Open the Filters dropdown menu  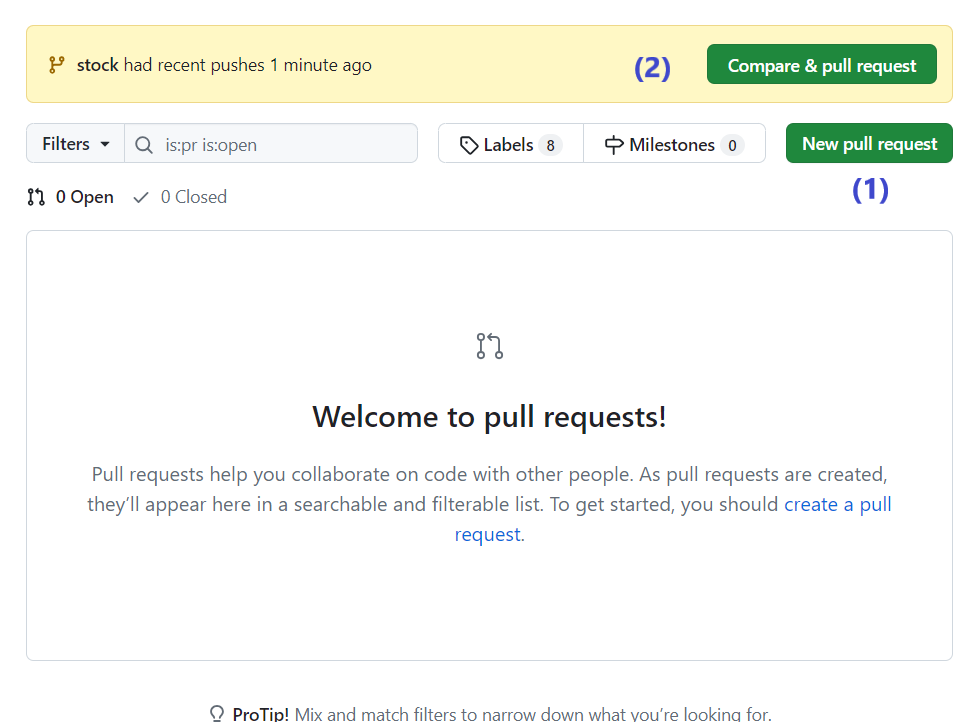[x=75, y=144]
